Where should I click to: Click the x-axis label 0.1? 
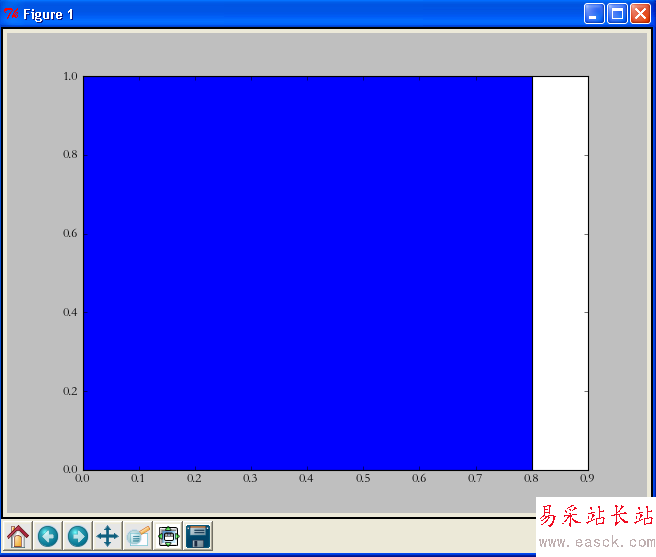click(x=138, y=478)
